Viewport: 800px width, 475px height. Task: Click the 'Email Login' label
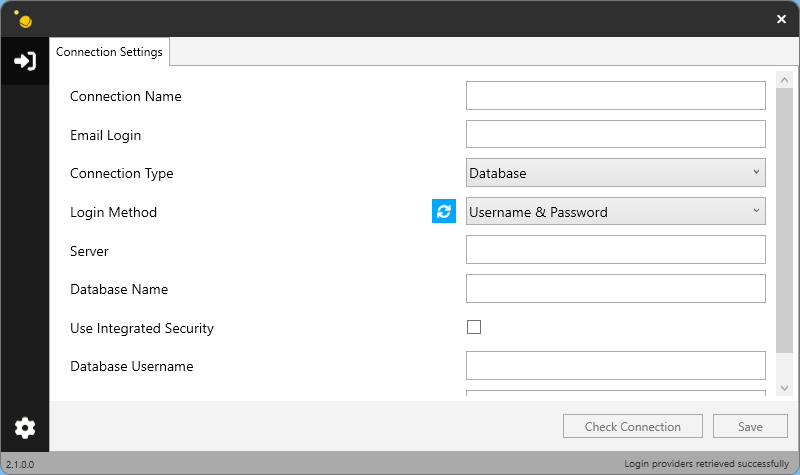tap(105, 136)
